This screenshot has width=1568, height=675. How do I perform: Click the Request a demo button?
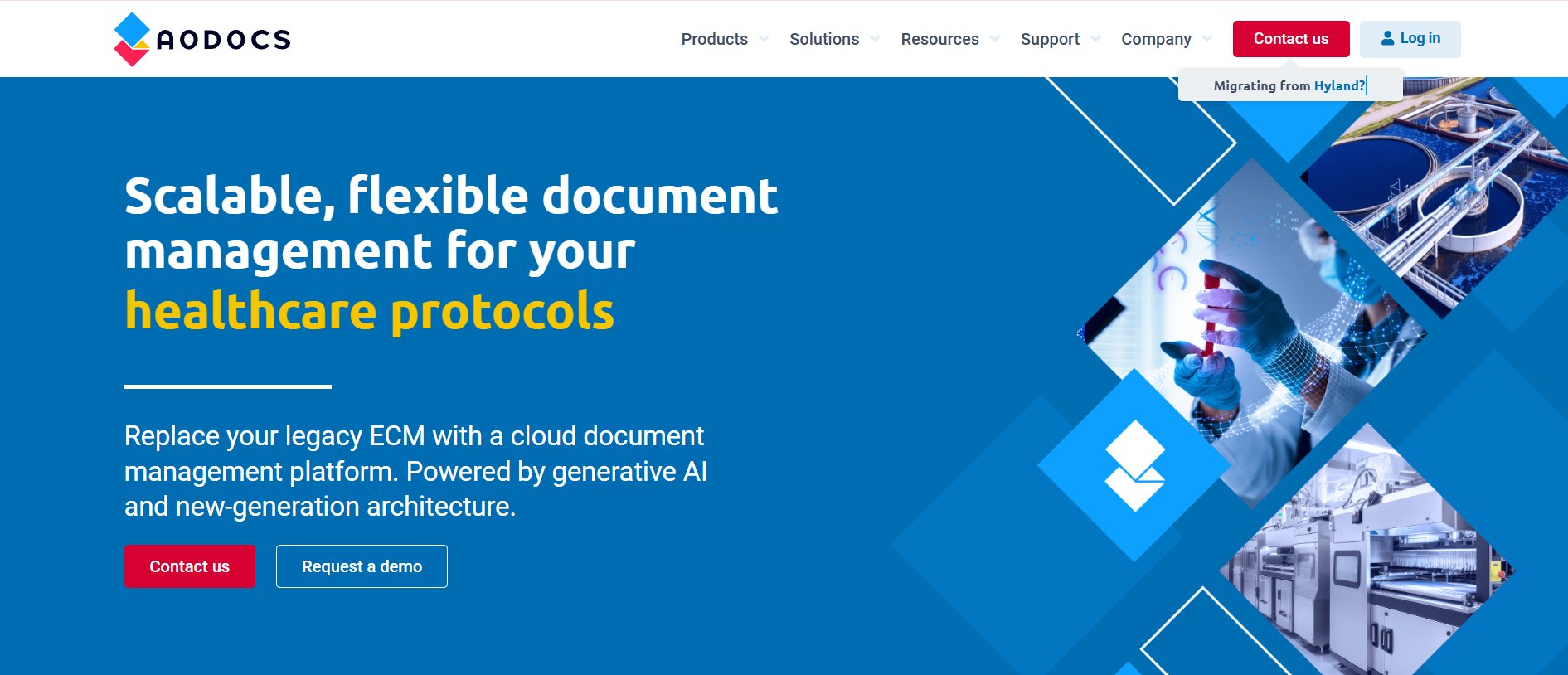(362, 566)
